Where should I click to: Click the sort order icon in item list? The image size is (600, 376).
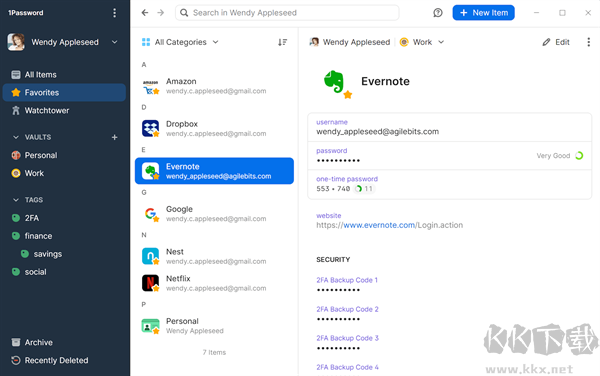pos(282,42)
